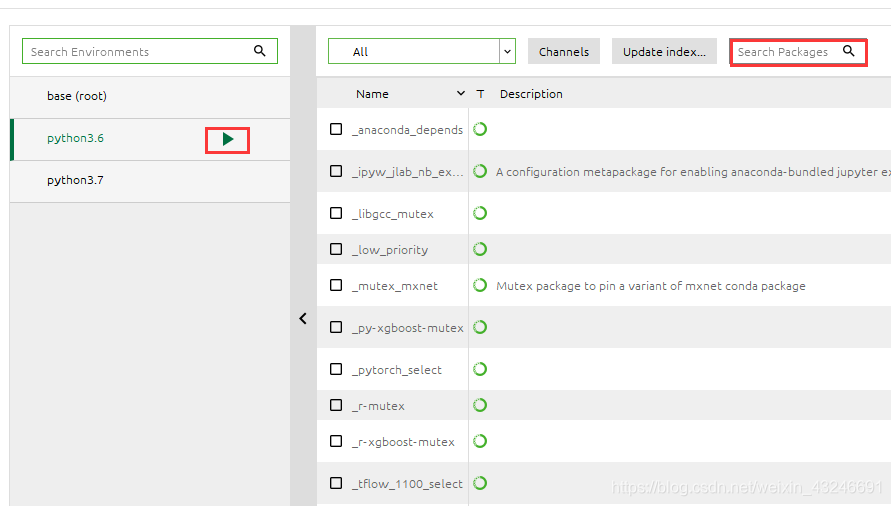The image size is (891, 506).
Task: Open the python3.6 environment play menu
Action: coord(227,139)
